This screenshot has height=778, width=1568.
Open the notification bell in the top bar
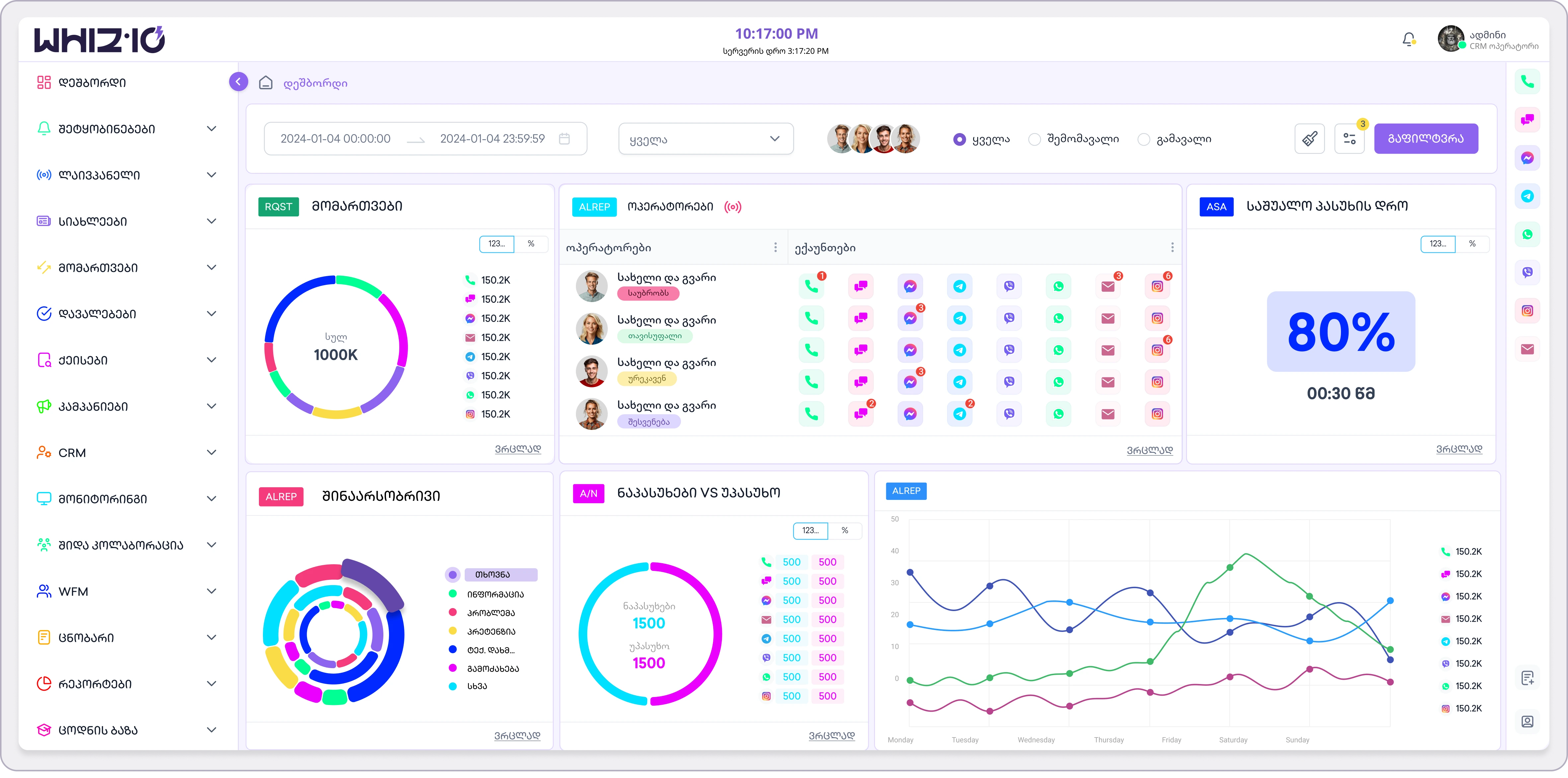click(x=1408, y=39)
